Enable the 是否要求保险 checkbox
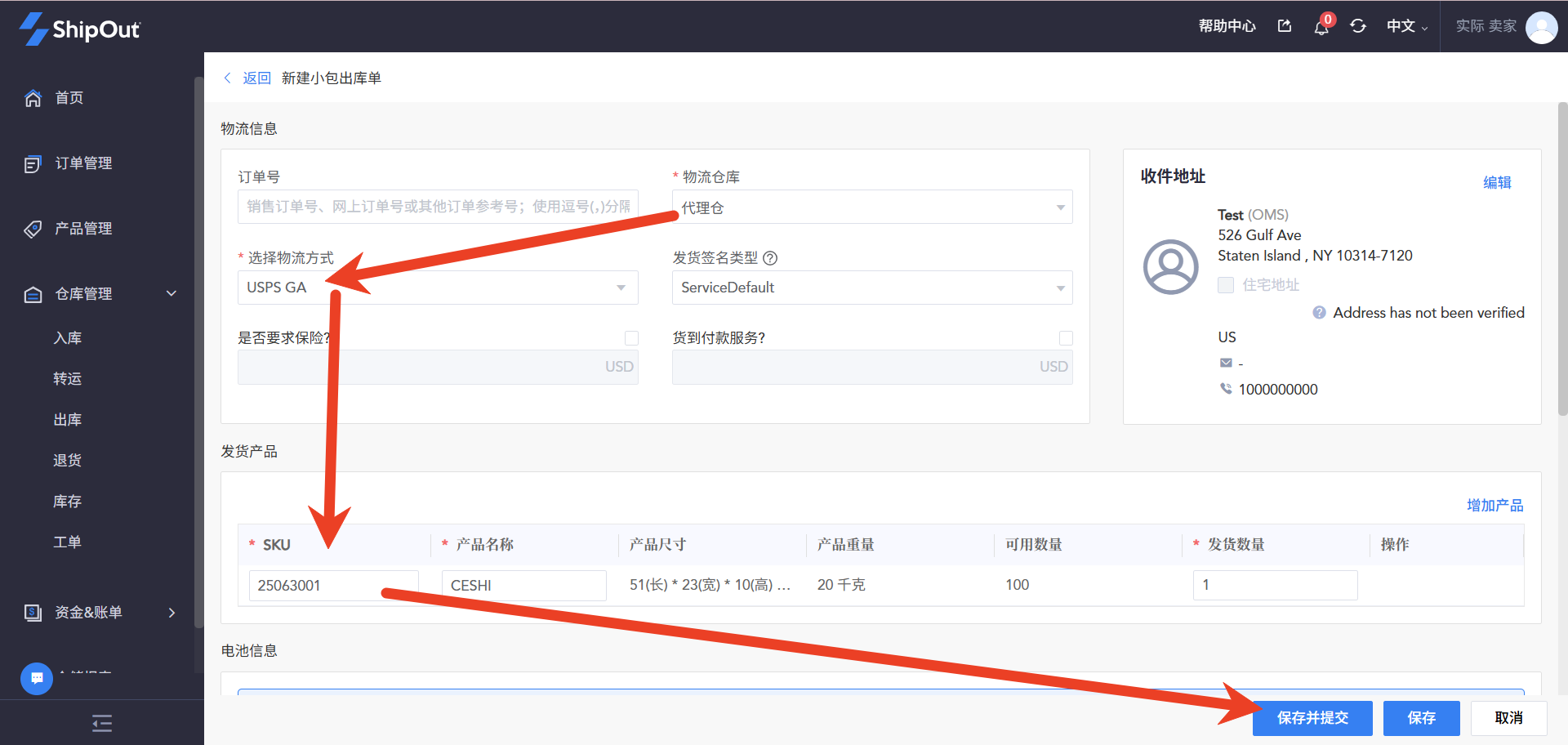Screen dimensions: 1568x745 (631, 338)
